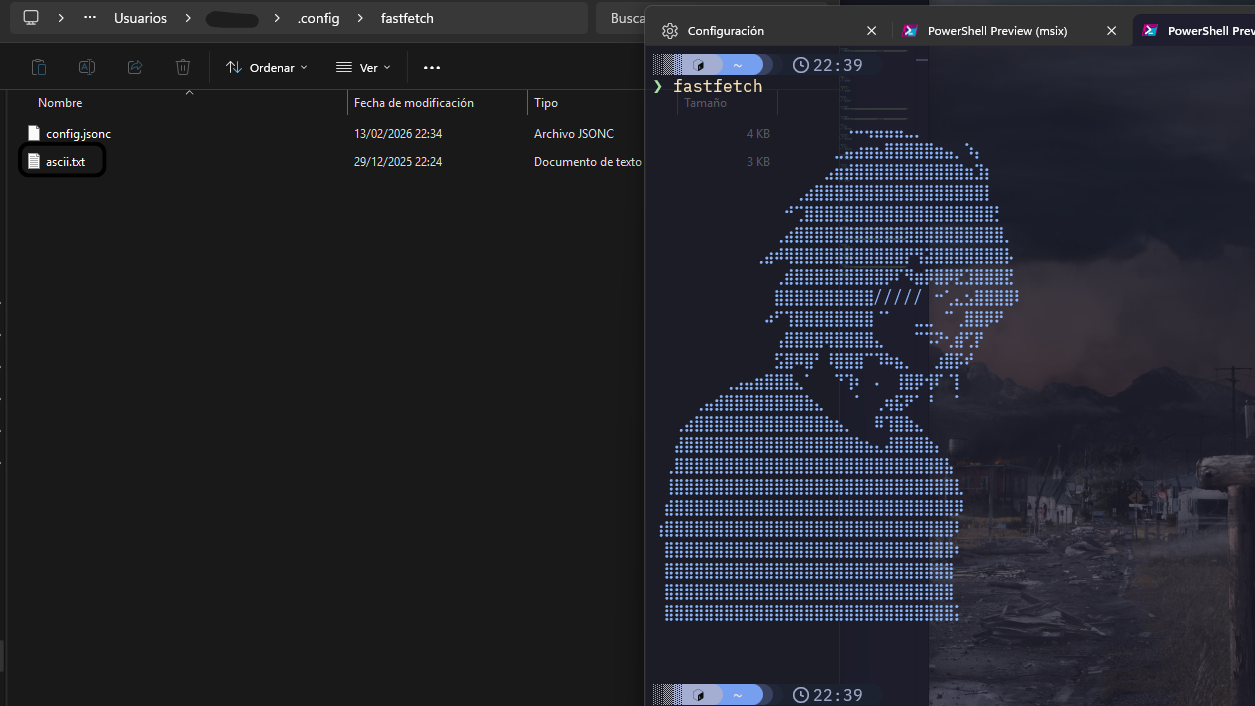Close the Configuración tab
The width and height of the screenshot is (1255, 706).
[871, 31]
